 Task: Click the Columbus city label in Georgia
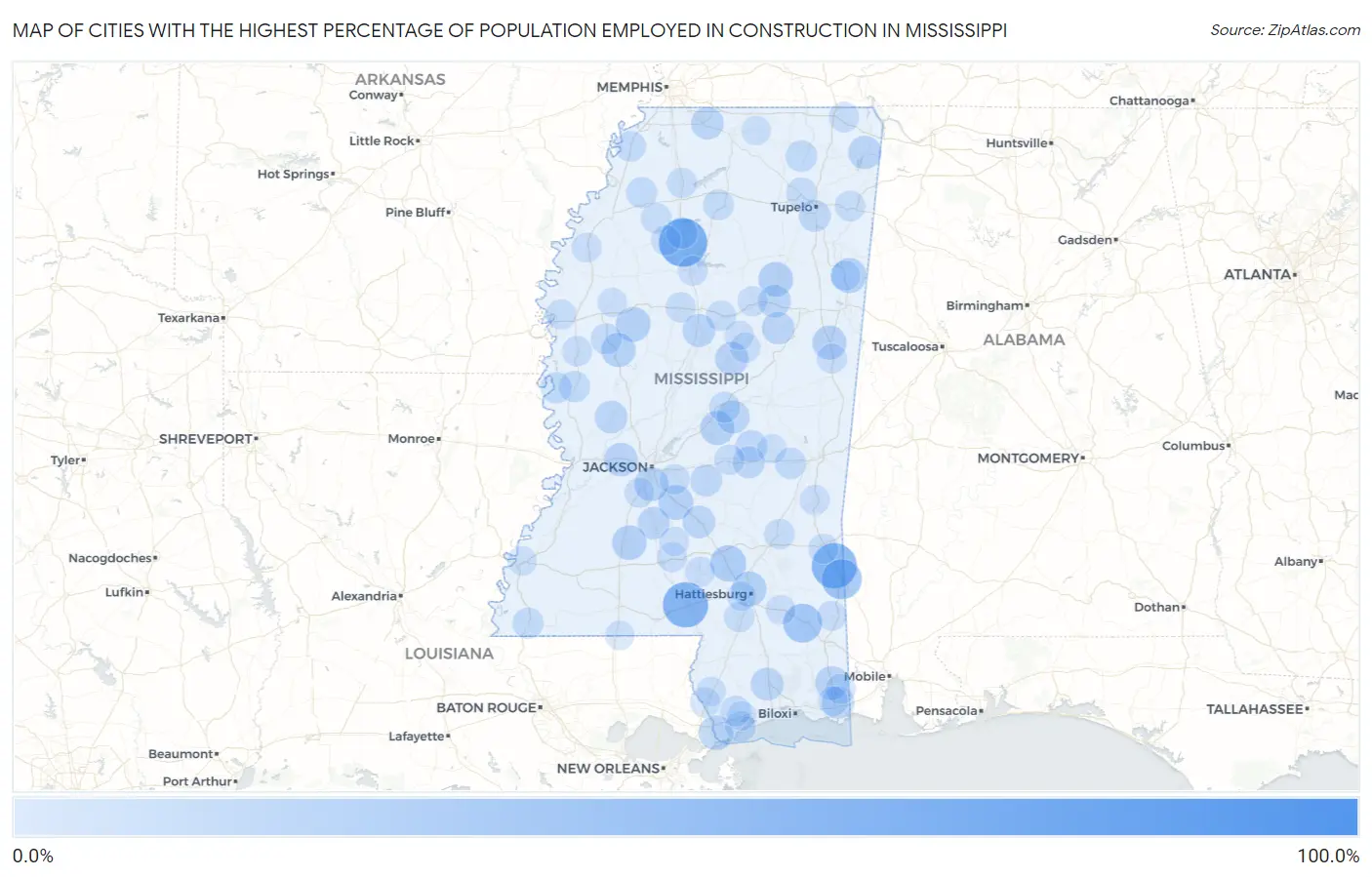[1193, 446]
